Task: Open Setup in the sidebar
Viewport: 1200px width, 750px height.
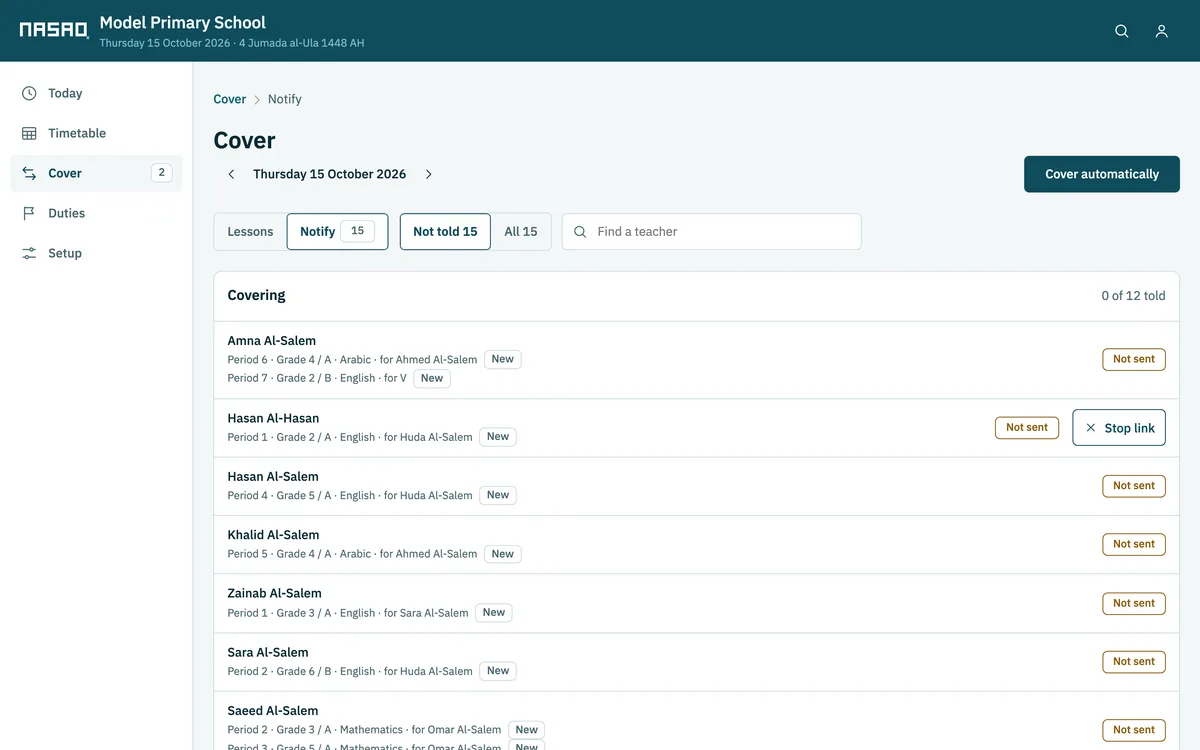Action: tap(96, 253)
